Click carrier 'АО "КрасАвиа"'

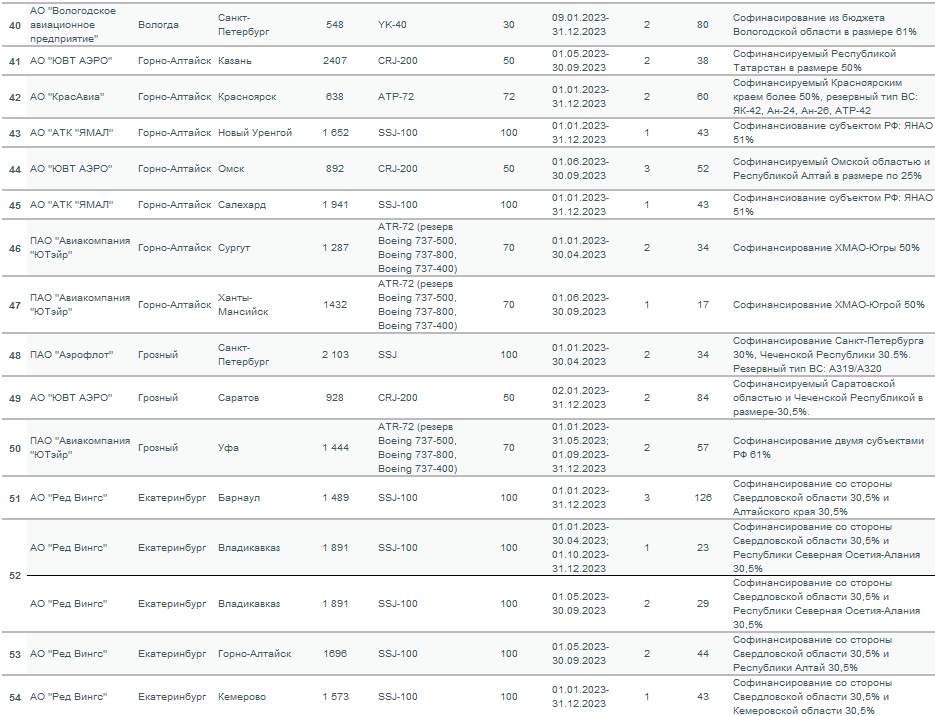tap(67, 97)
